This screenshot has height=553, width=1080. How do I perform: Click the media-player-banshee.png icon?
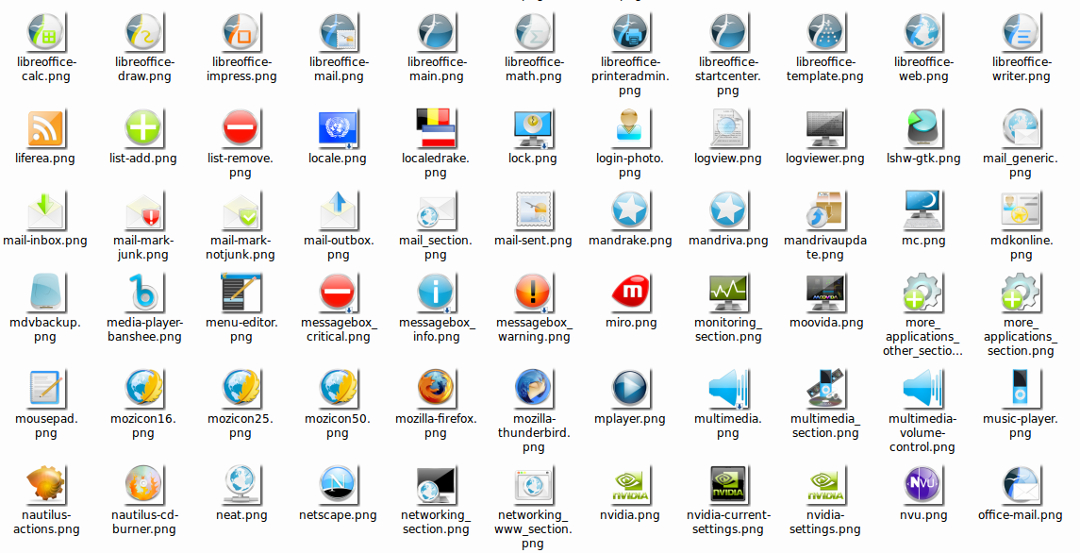coord(143,293)
